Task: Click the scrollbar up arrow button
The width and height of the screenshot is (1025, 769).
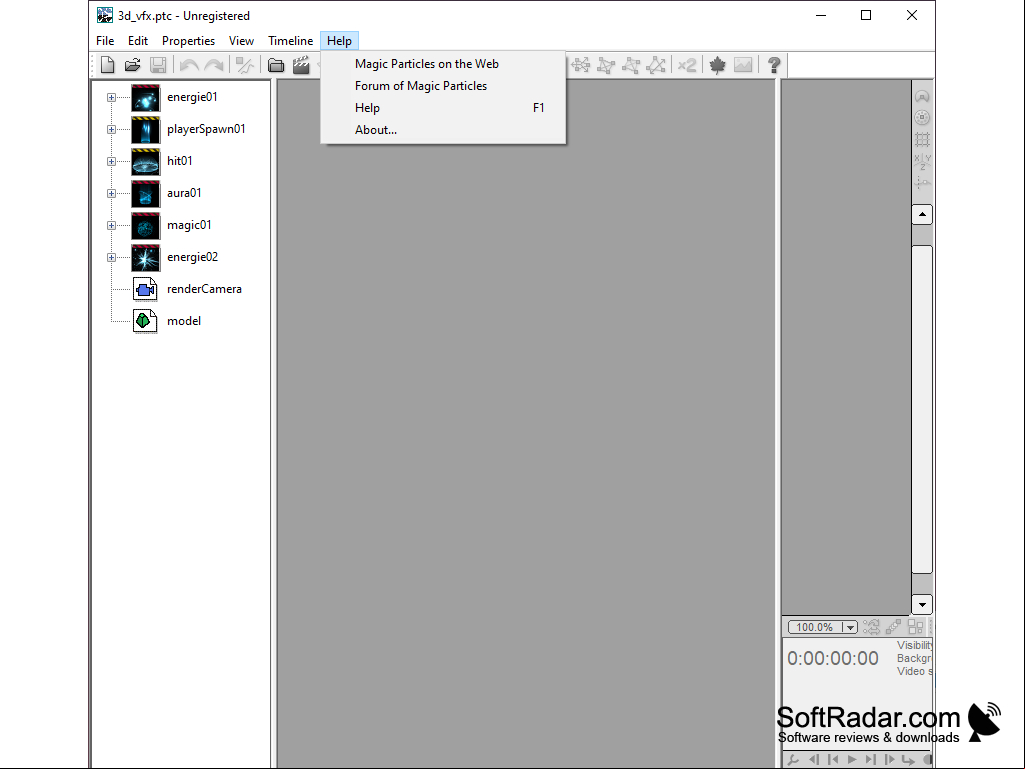Action: pyautogui.click(x=922, y=214)
